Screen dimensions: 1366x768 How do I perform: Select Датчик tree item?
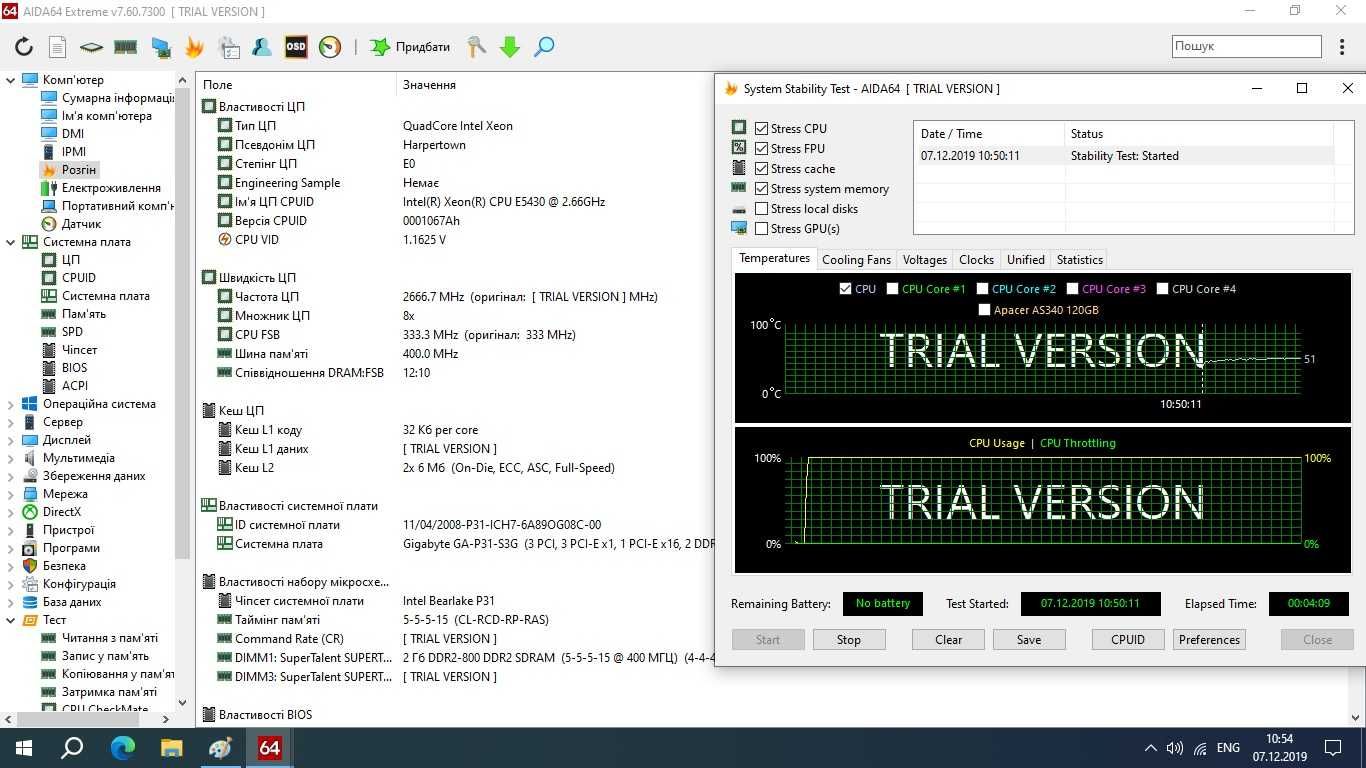pos(82,224)
